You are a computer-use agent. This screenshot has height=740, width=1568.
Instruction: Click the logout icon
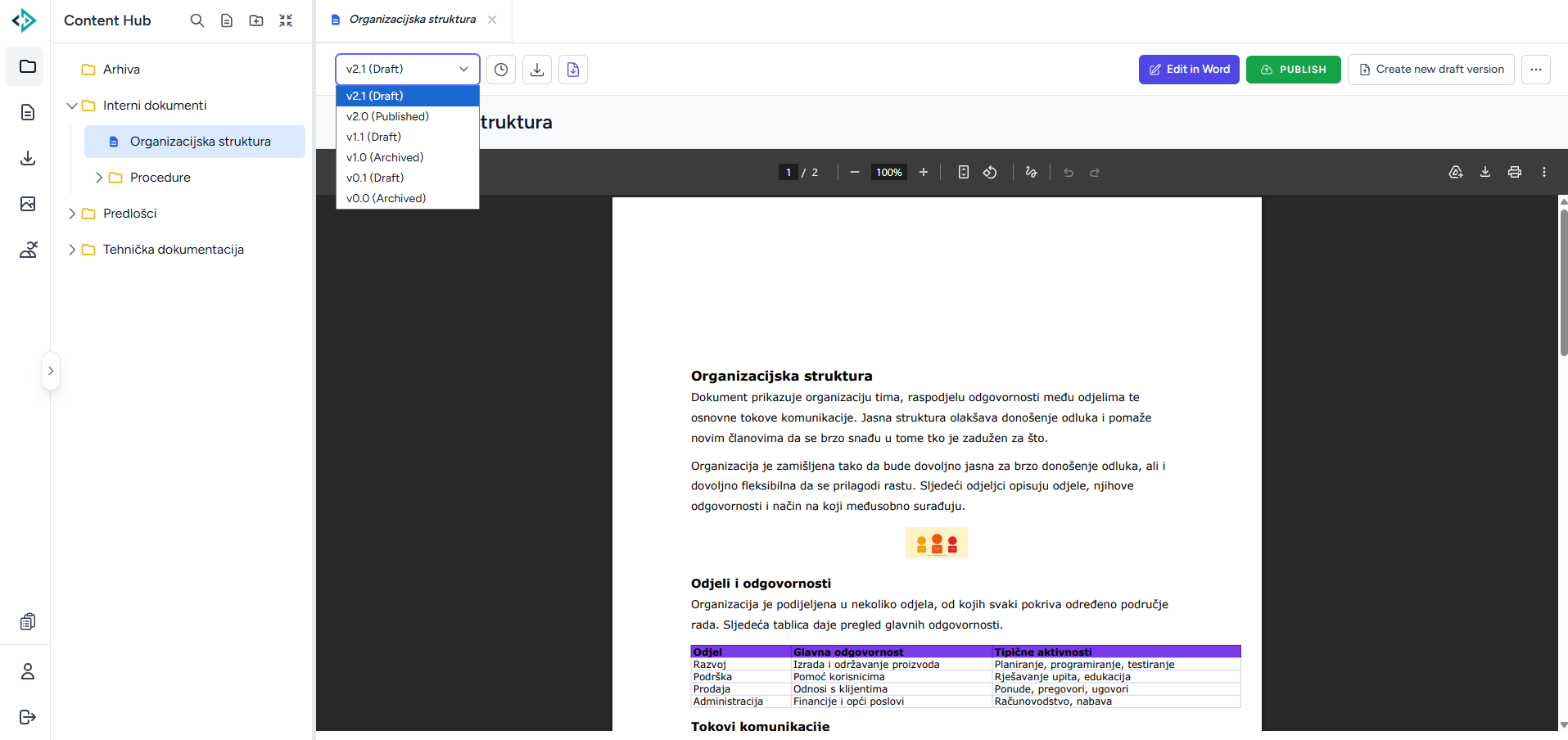(x=28, y=717)
